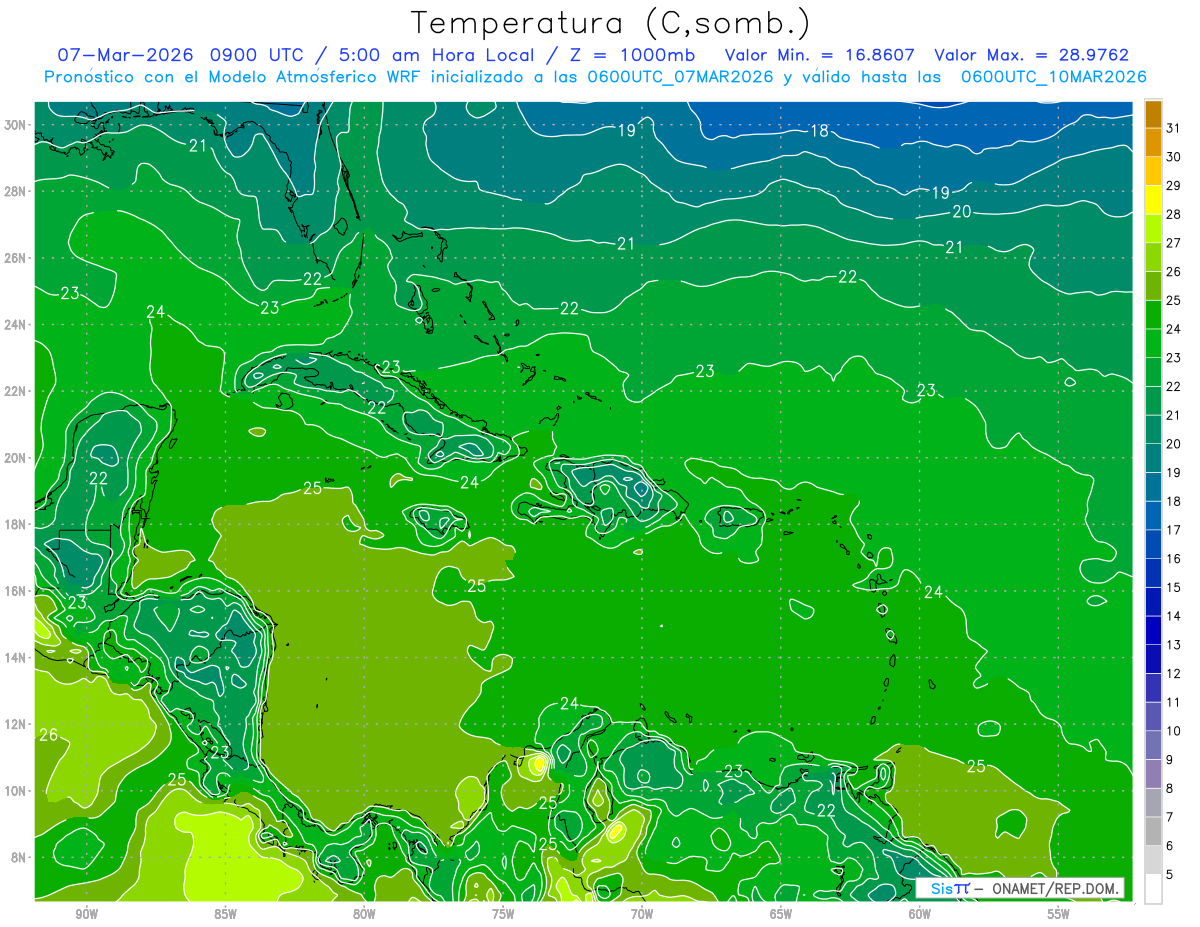Select "Valor Max. = 28.9762" text
Screen dimensions: 1200x927
pyautogui.click(x=1031, y=55)
